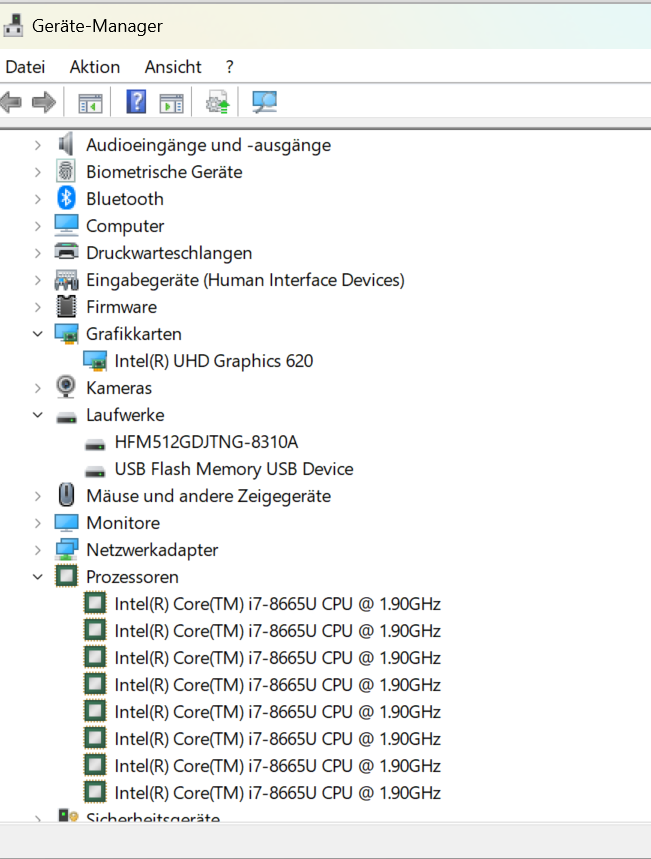
Task: Collapse the Prozessoren node
Action: (37, 576)
